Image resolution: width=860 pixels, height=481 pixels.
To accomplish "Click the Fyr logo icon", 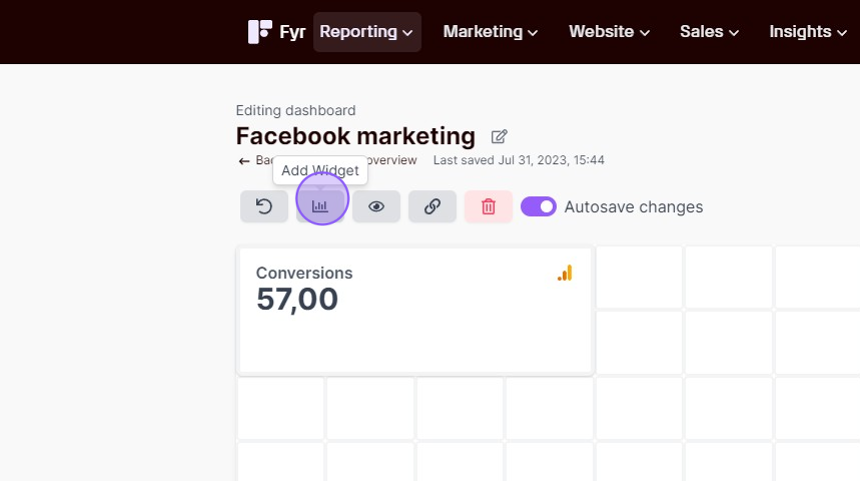I will click(x=260, y=32).
